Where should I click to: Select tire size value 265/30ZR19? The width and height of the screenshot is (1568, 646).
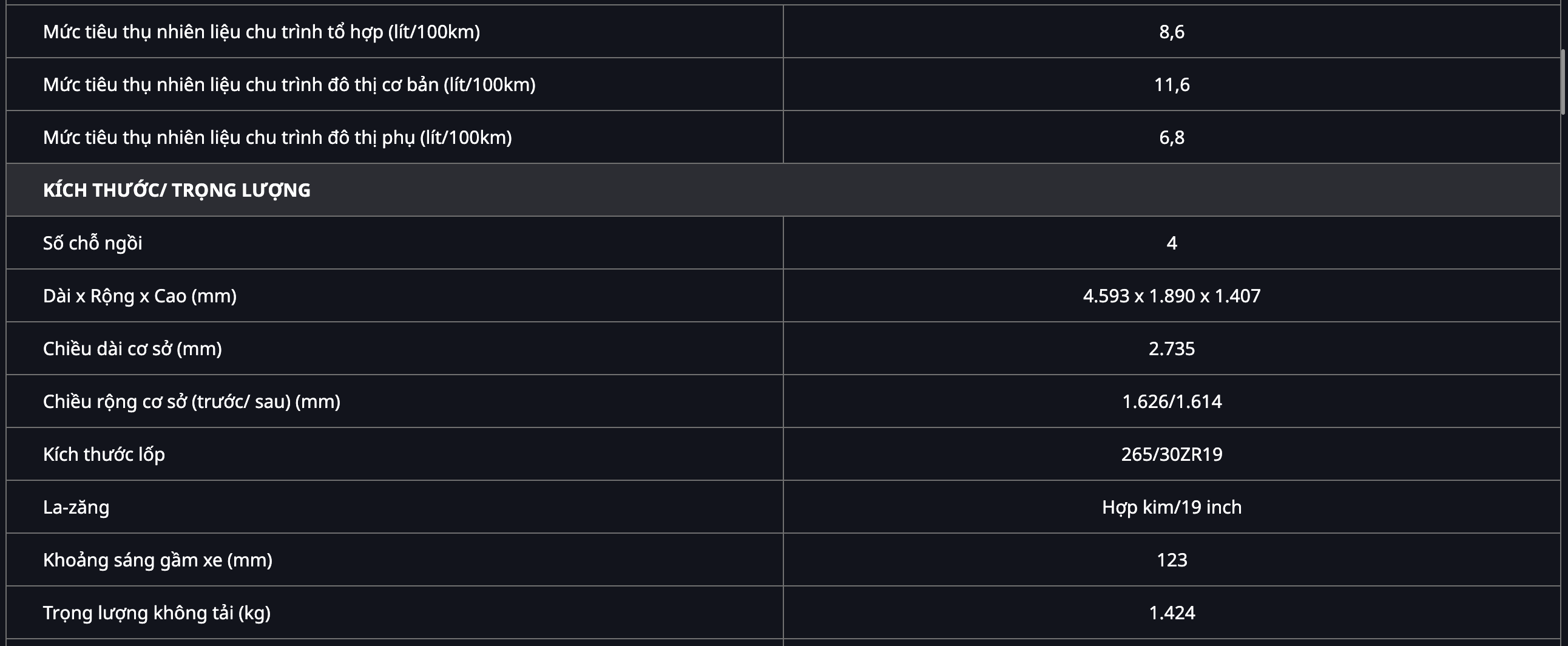(x=1171, y=454)
